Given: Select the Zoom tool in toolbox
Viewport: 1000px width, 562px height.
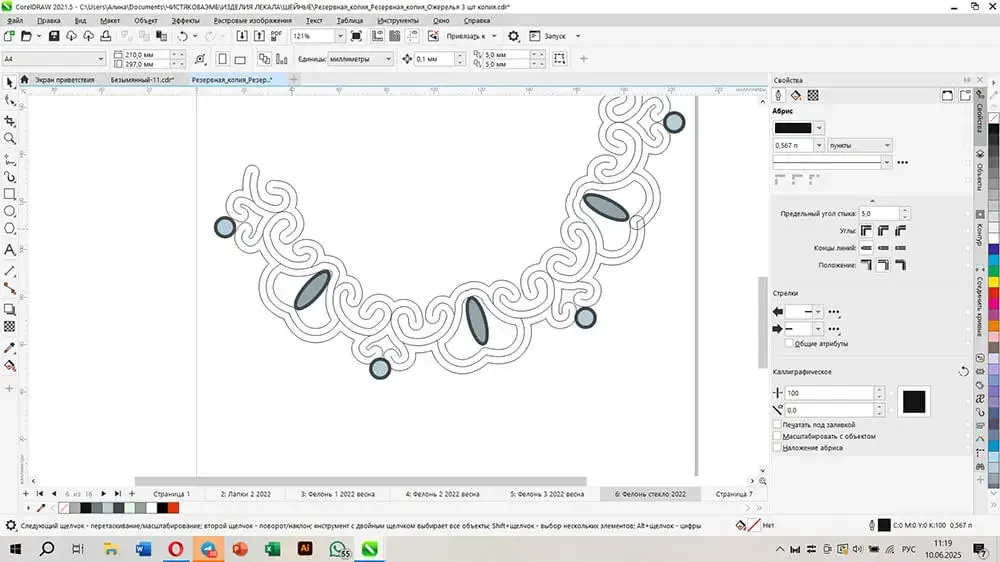Looking at the screenshot, I should 10,138.
